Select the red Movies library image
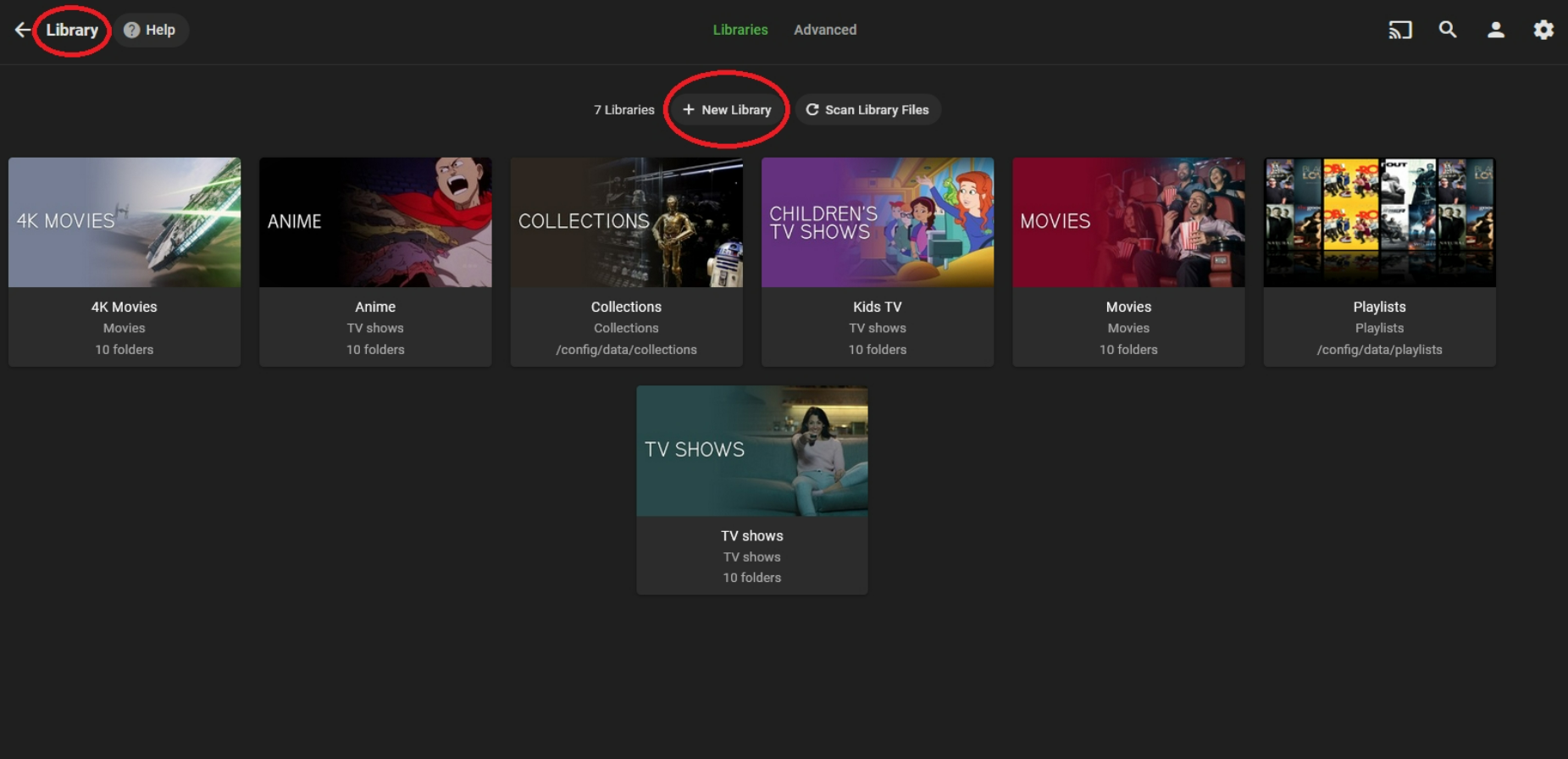The width and height of the screenshot is (1568, 759). pyautogui.click(x=1128, y=222)
